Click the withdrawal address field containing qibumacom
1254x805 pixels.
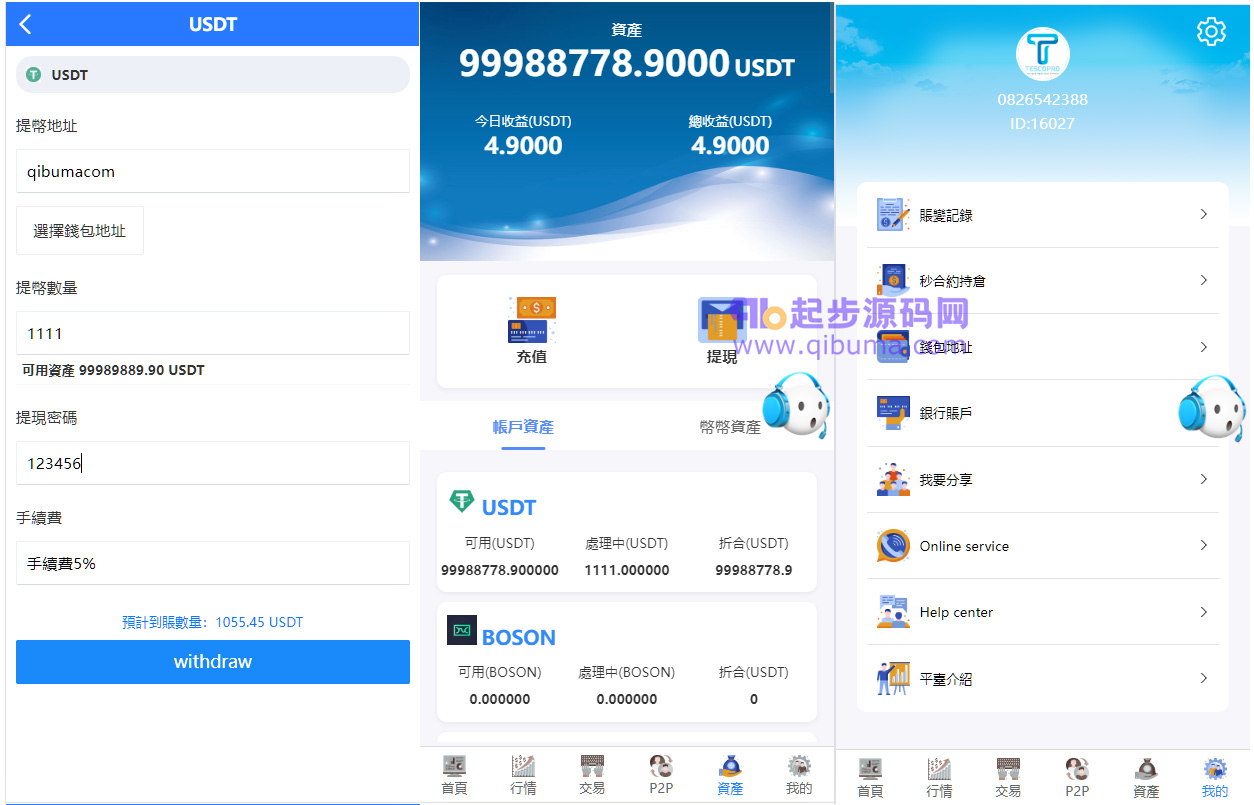[x=213, y=171]
